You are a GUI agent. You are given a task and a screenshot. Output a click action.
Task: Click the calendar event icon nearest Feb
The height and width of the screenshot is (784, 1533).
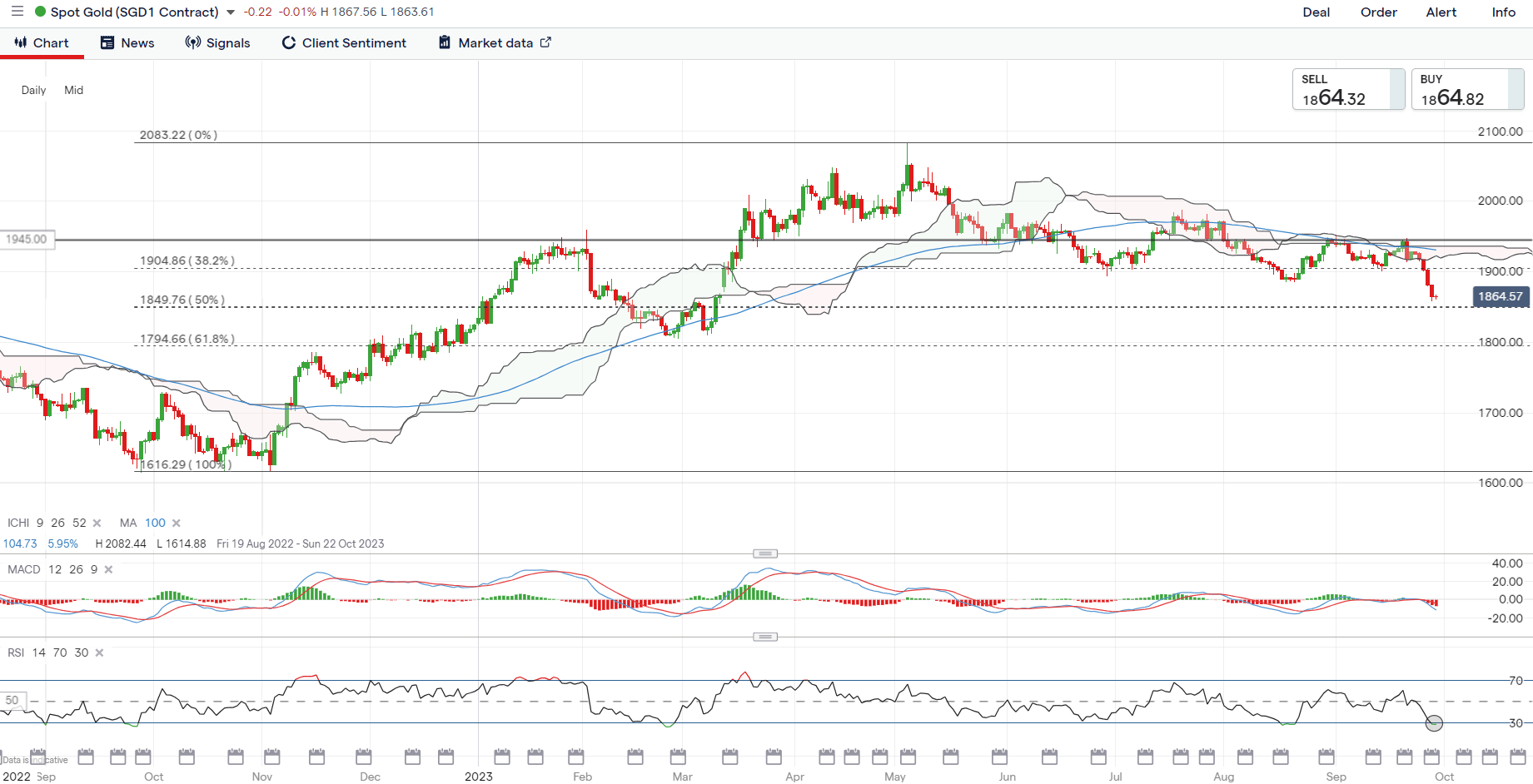click(x=576, y=757)
